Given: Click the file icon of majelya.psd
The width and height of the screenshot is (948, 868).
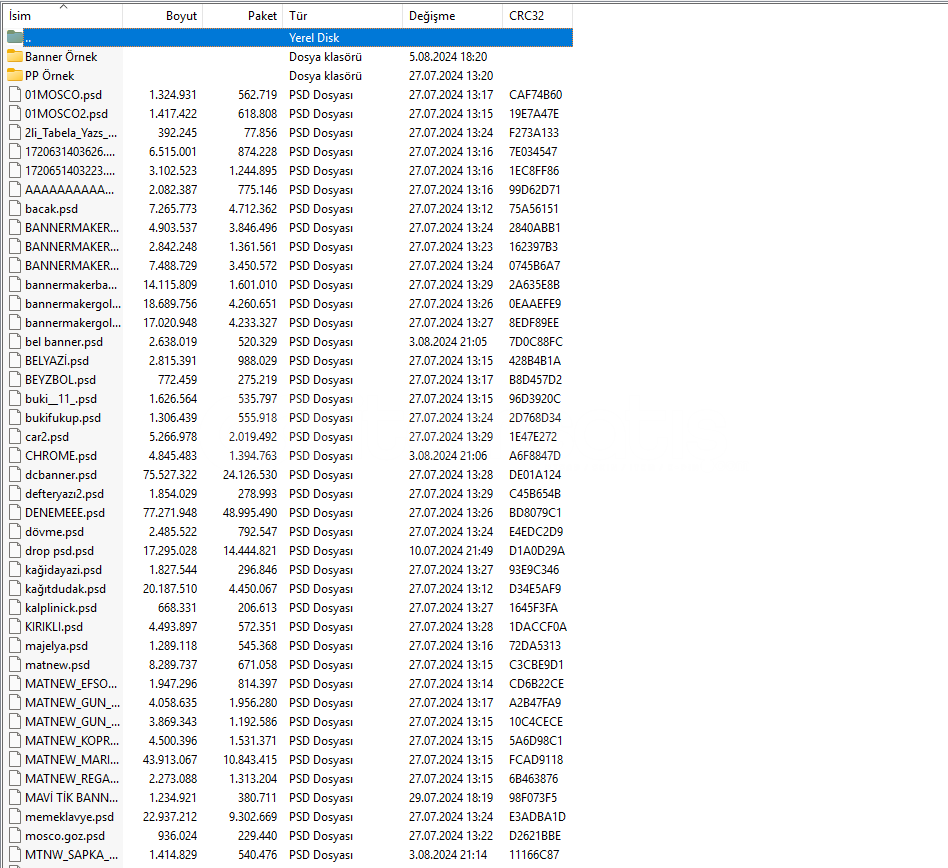Looking at the screenshot, I should coord(15,646).
